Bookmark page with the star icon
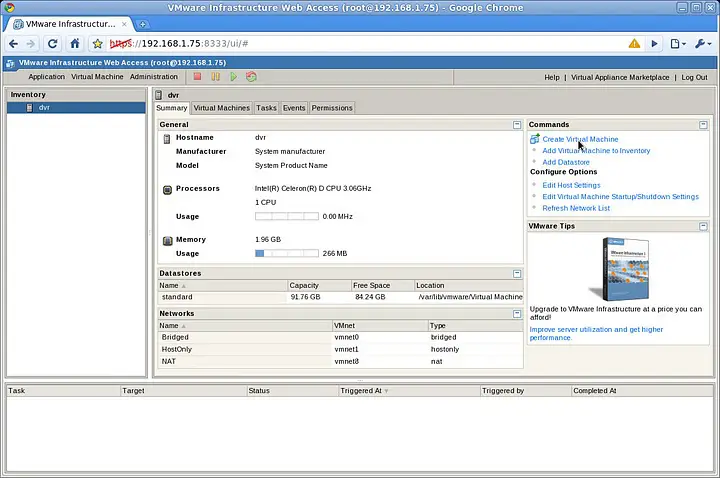Image resolution: width=720 pixels, height=478 pixels. pyautogui.click(x=97, y=44)
